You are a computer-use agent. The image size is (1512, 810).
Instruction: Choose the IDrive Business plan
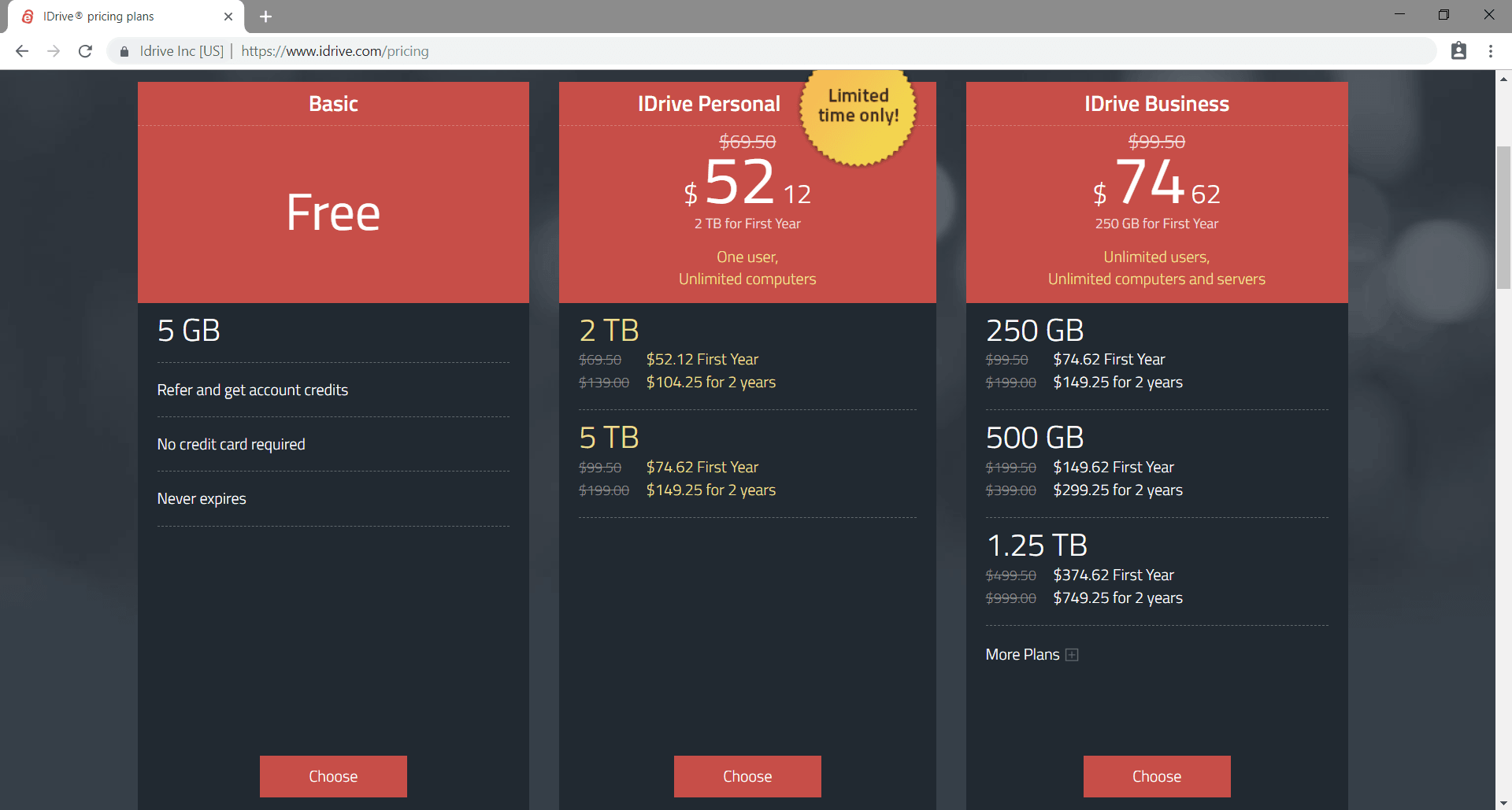[x=1156, y=776]
